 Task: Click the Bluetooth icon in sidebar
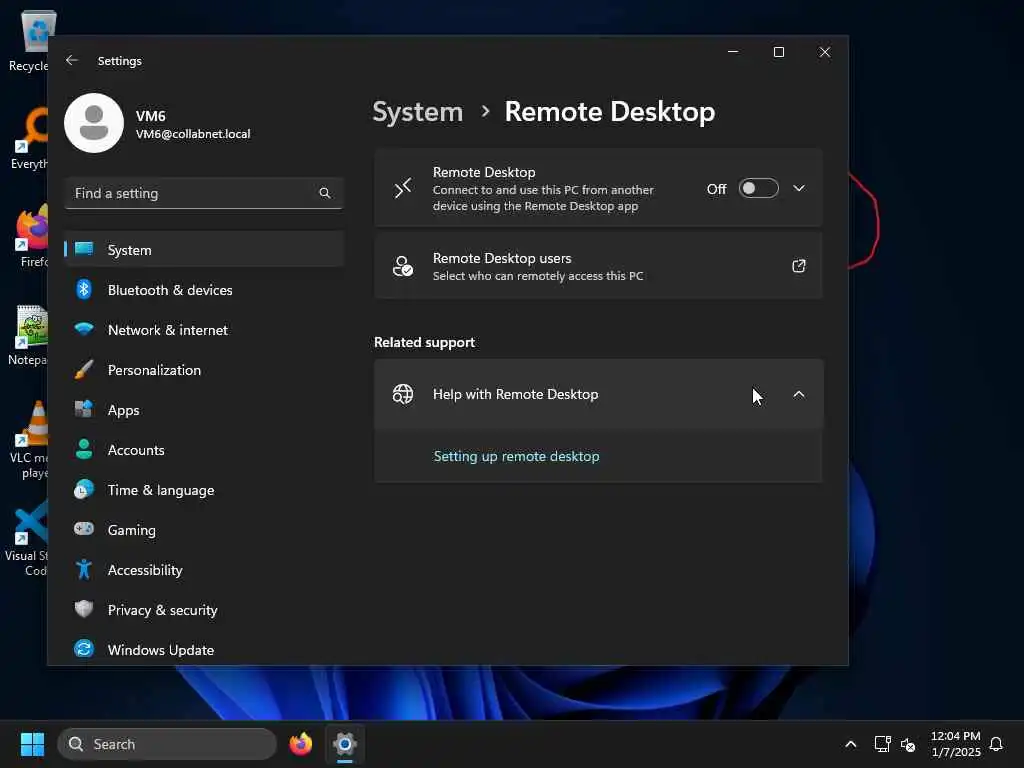tap(84, 289)
